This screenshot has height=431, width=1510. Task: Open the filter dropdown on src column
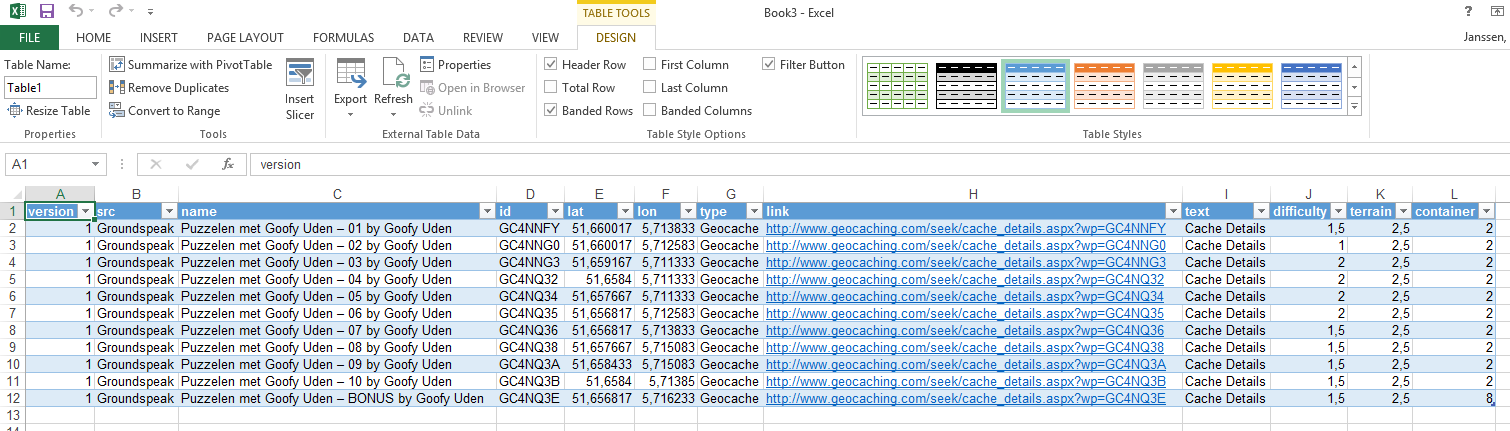point(169,211)
